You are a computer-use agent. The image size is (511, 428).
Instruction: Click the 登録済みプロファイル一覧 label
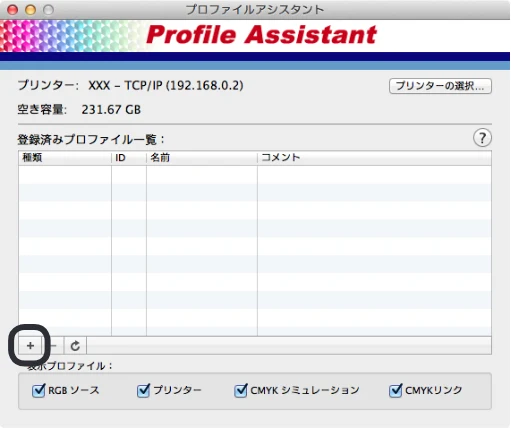point(91,139)
